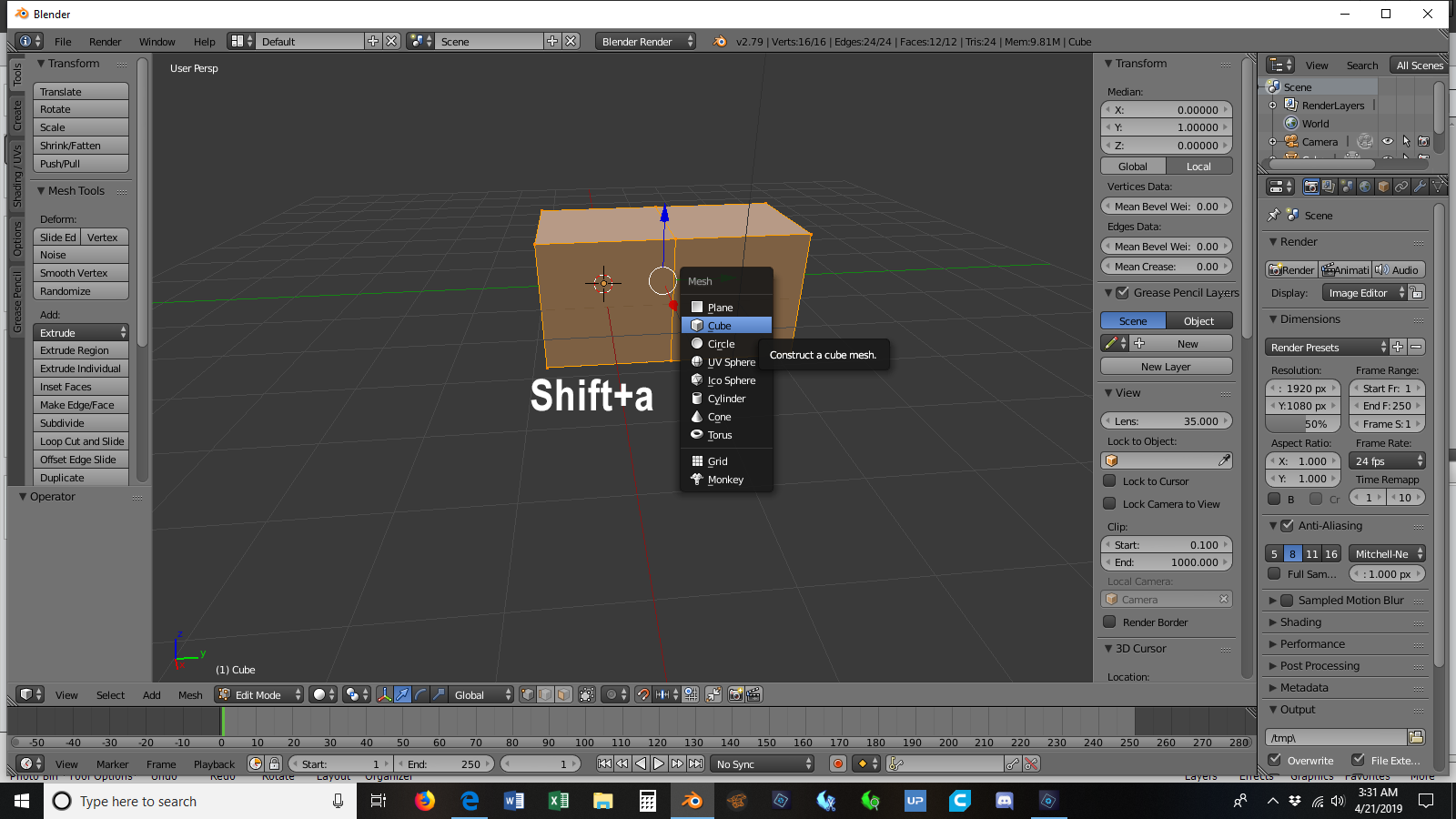Open the File menu
The height and width of the screenshot is (819, 1456).
coord(63,41)
